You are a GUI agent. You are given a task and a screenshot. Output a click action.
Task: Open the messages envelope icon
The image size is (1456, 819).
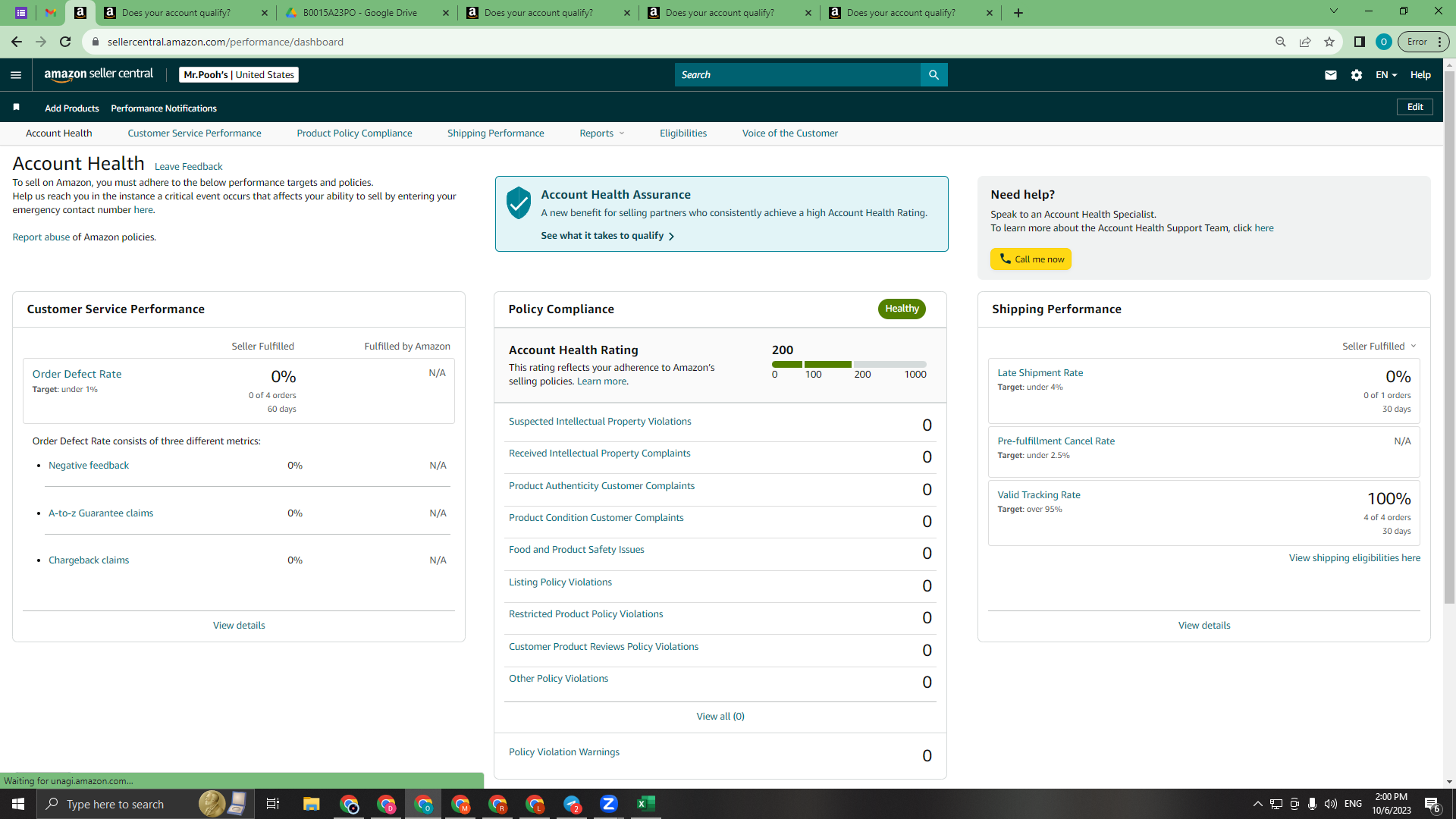click(1330, 75)
